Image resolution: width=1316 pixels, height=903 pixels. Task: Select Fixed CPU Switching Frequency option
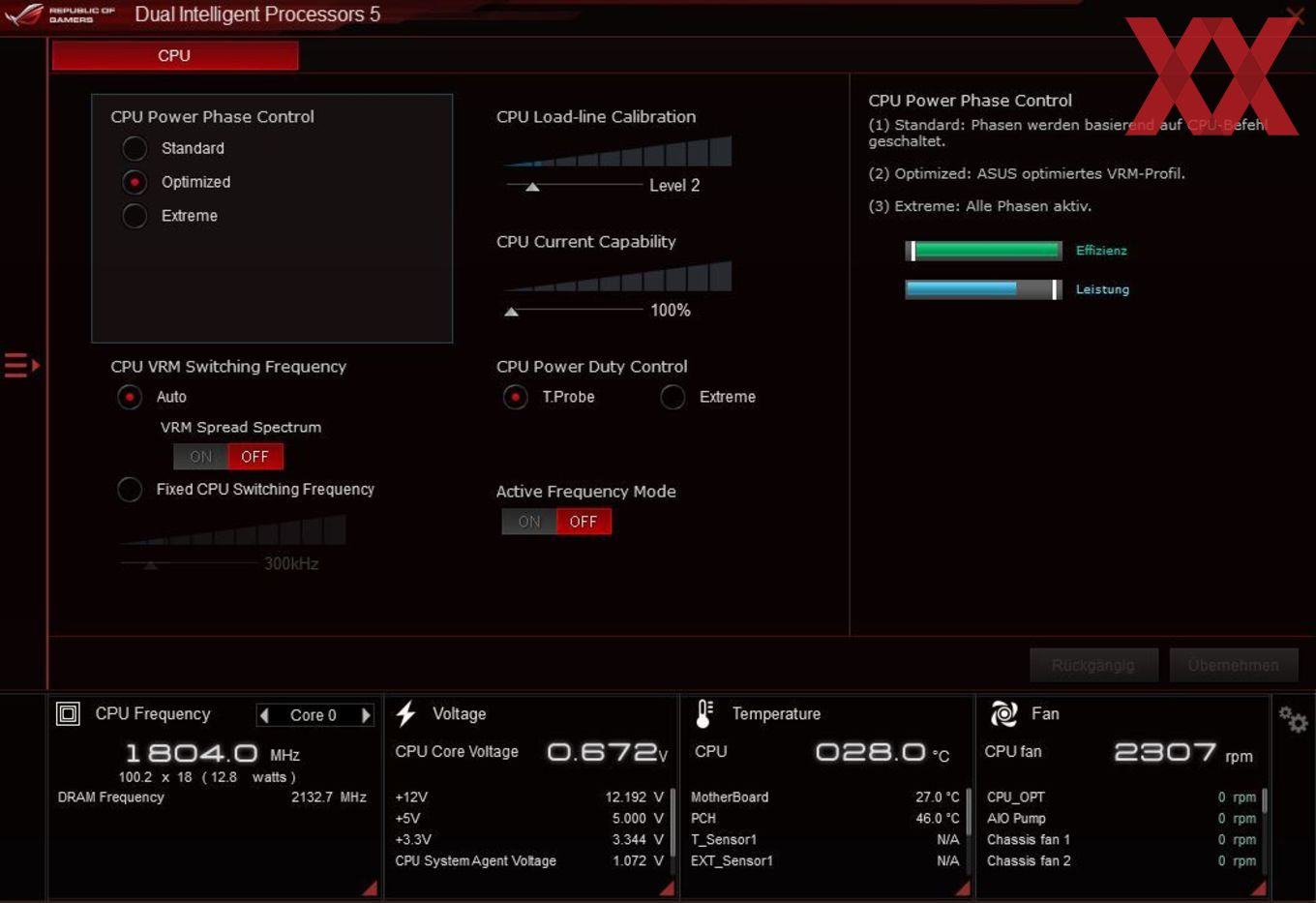click(x=130, y=490)
